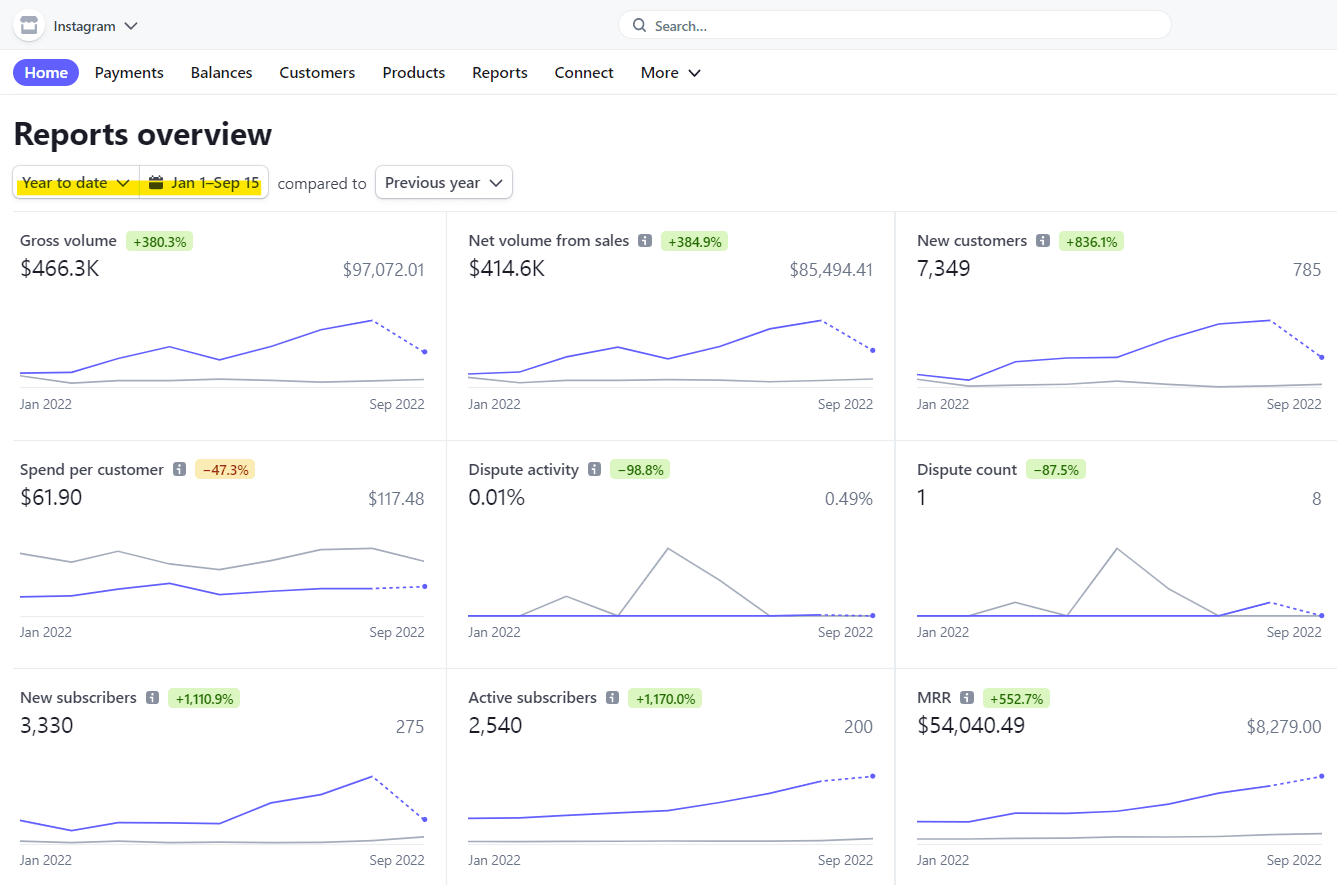1337x885 pixels.
Task: Open the Gross volume report title
Action: 68,241
